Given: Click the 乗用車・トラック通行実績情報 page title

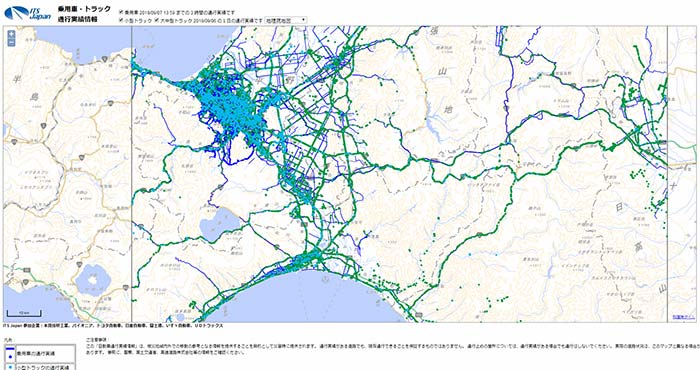Looking at the screenshot, I should 84,14.
